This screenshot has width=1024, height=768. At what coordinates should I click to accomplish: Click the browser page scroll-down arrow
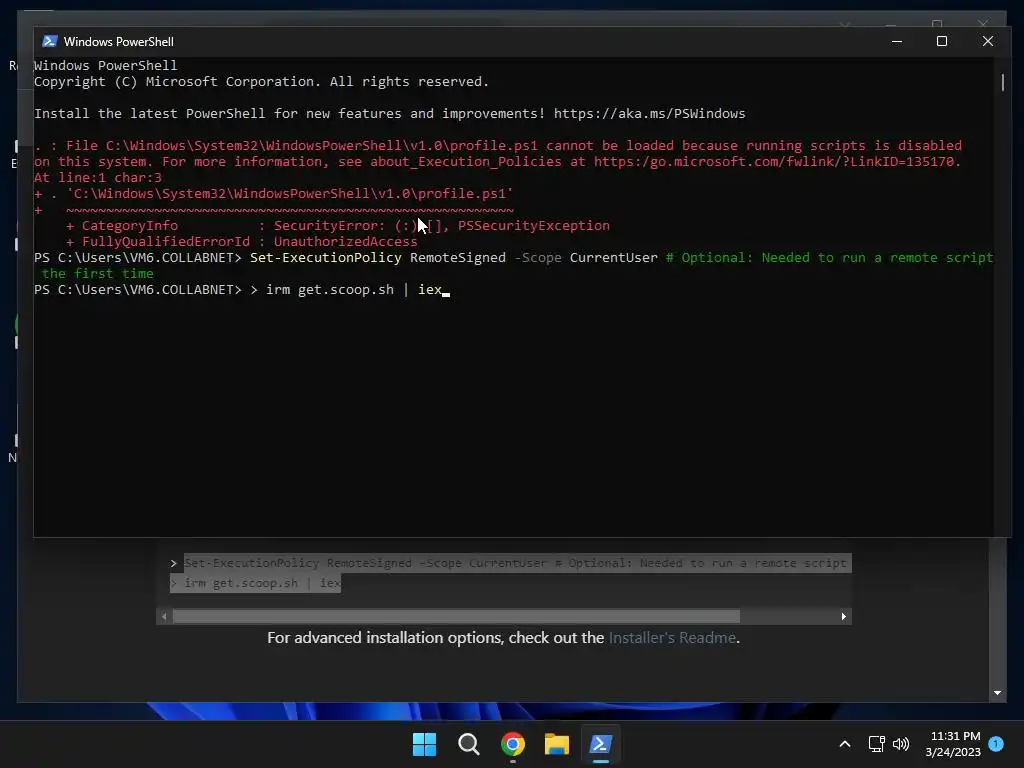click(997, 693)
